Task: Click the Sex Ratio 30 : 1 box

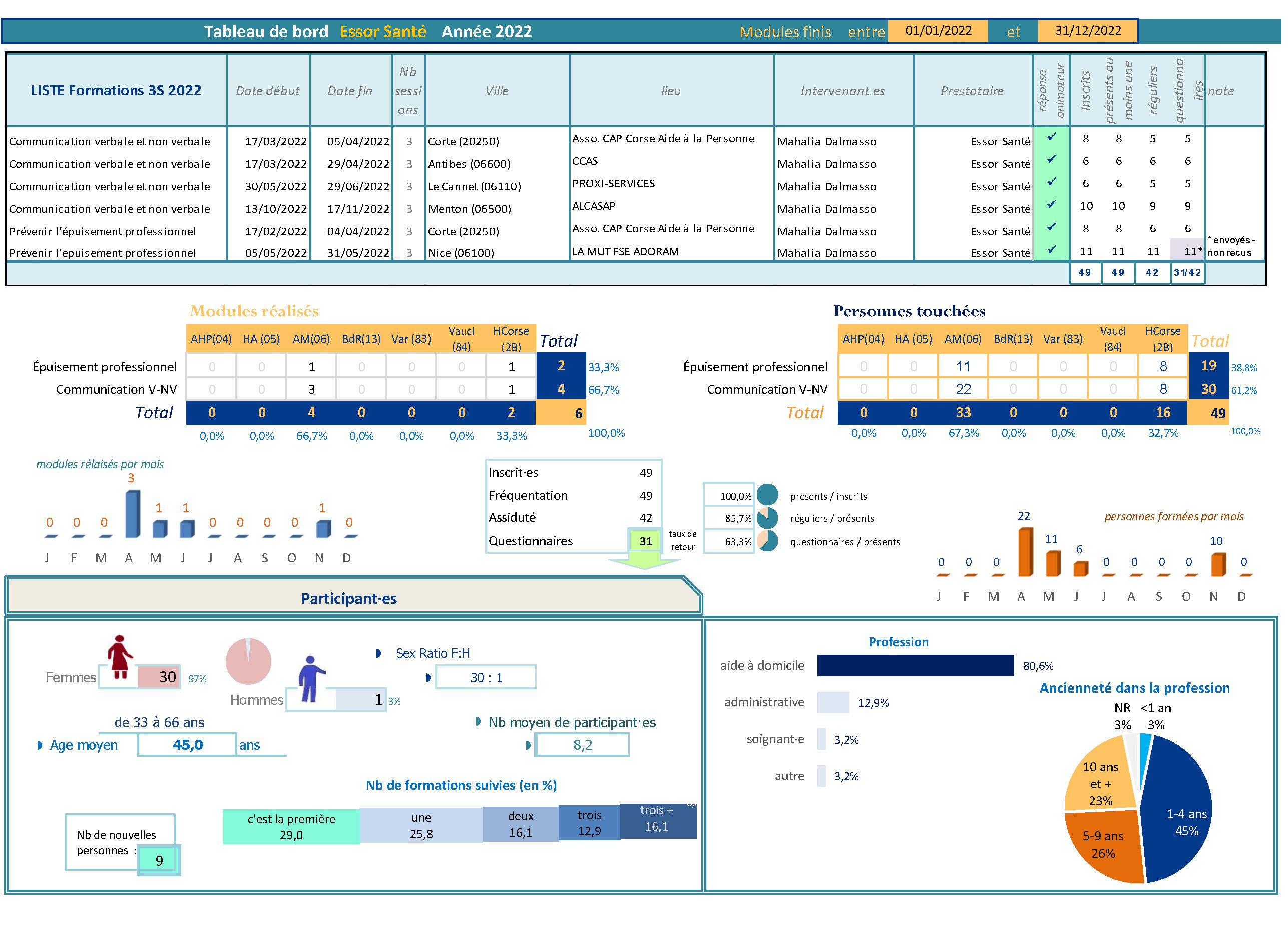Action: (x=486, y=677)
